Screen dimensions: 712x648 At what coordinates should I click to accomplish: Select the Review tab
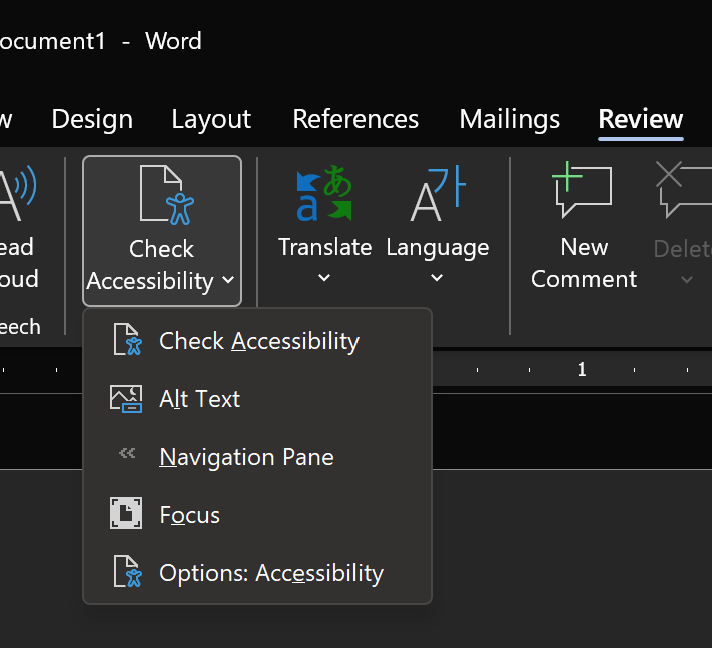(x=641, y=119)
